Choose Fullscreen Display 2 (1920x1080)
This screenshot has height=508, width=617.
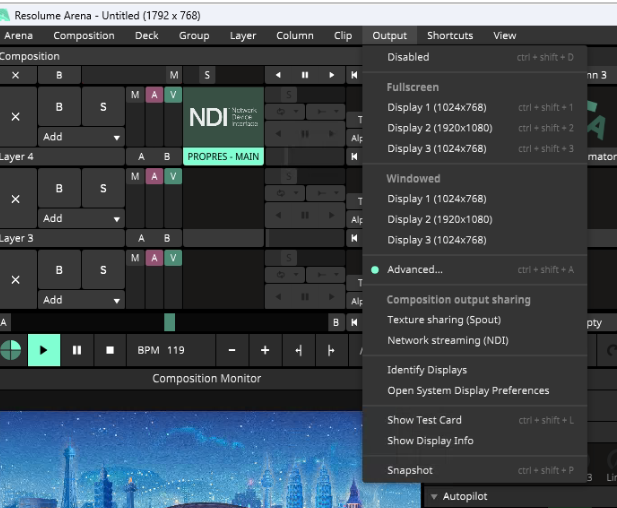pyautogui.click(x=475, y=128)
